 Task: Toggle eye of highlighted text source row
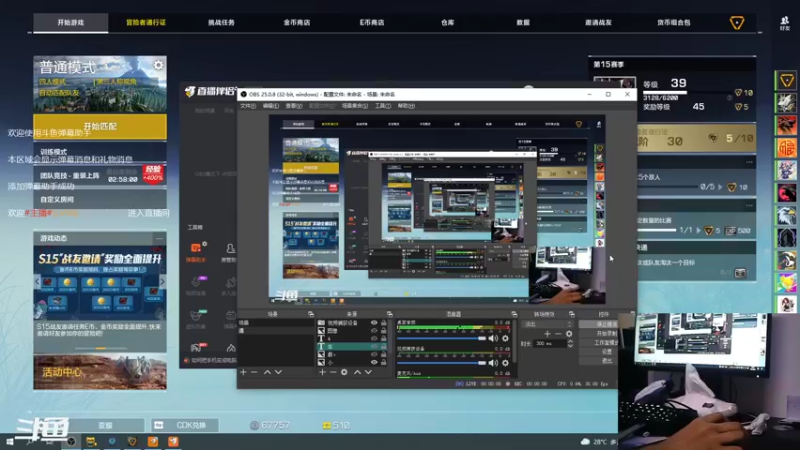[374, 346]
